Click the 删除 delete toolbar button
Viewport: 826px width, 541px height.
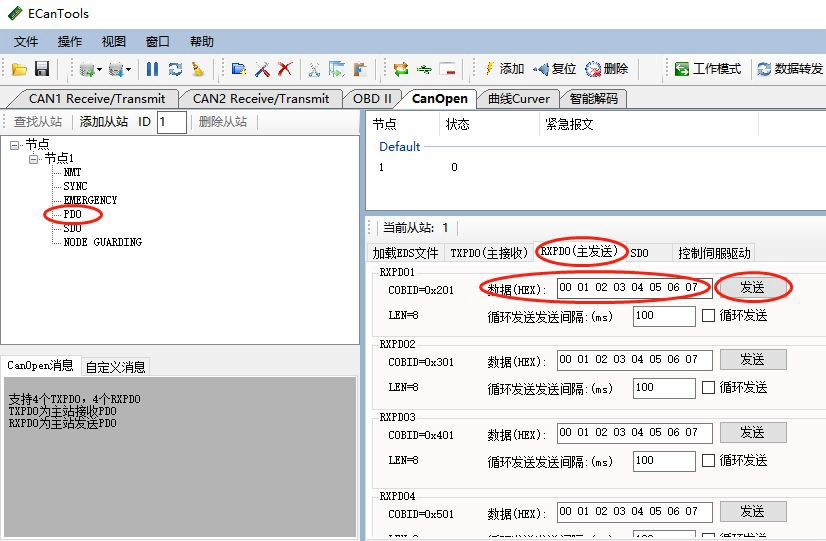click(x=607, y=69)
